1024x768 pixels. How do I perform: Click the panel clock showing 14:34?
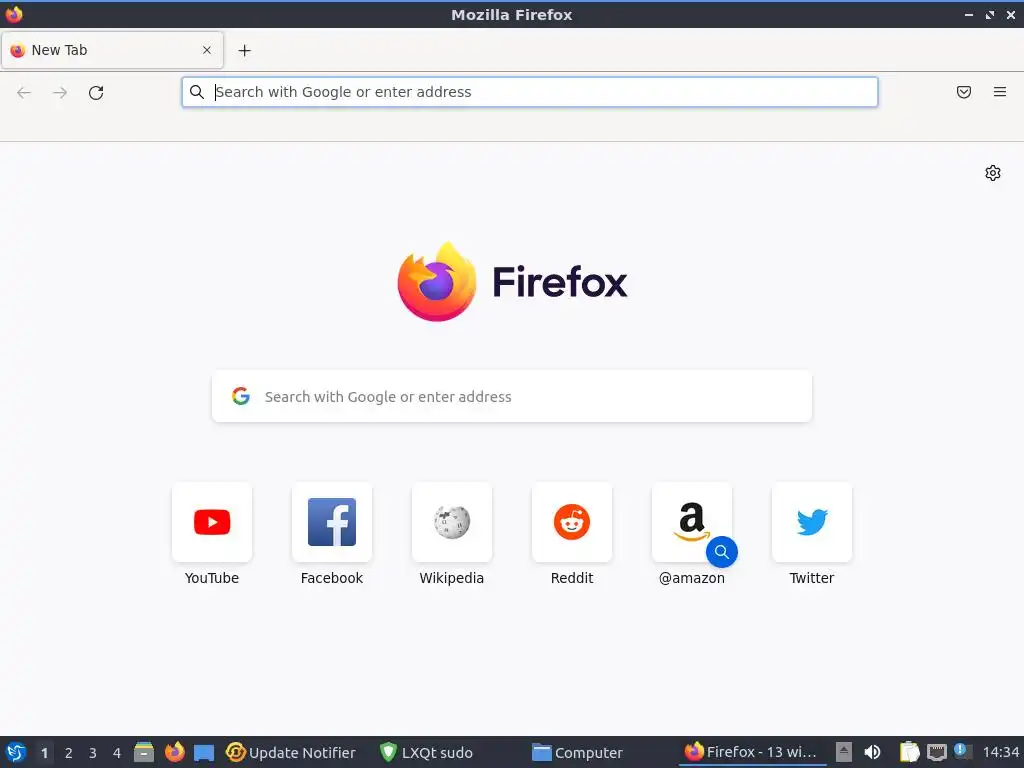pyautogui.click(x=1000, y=752)
